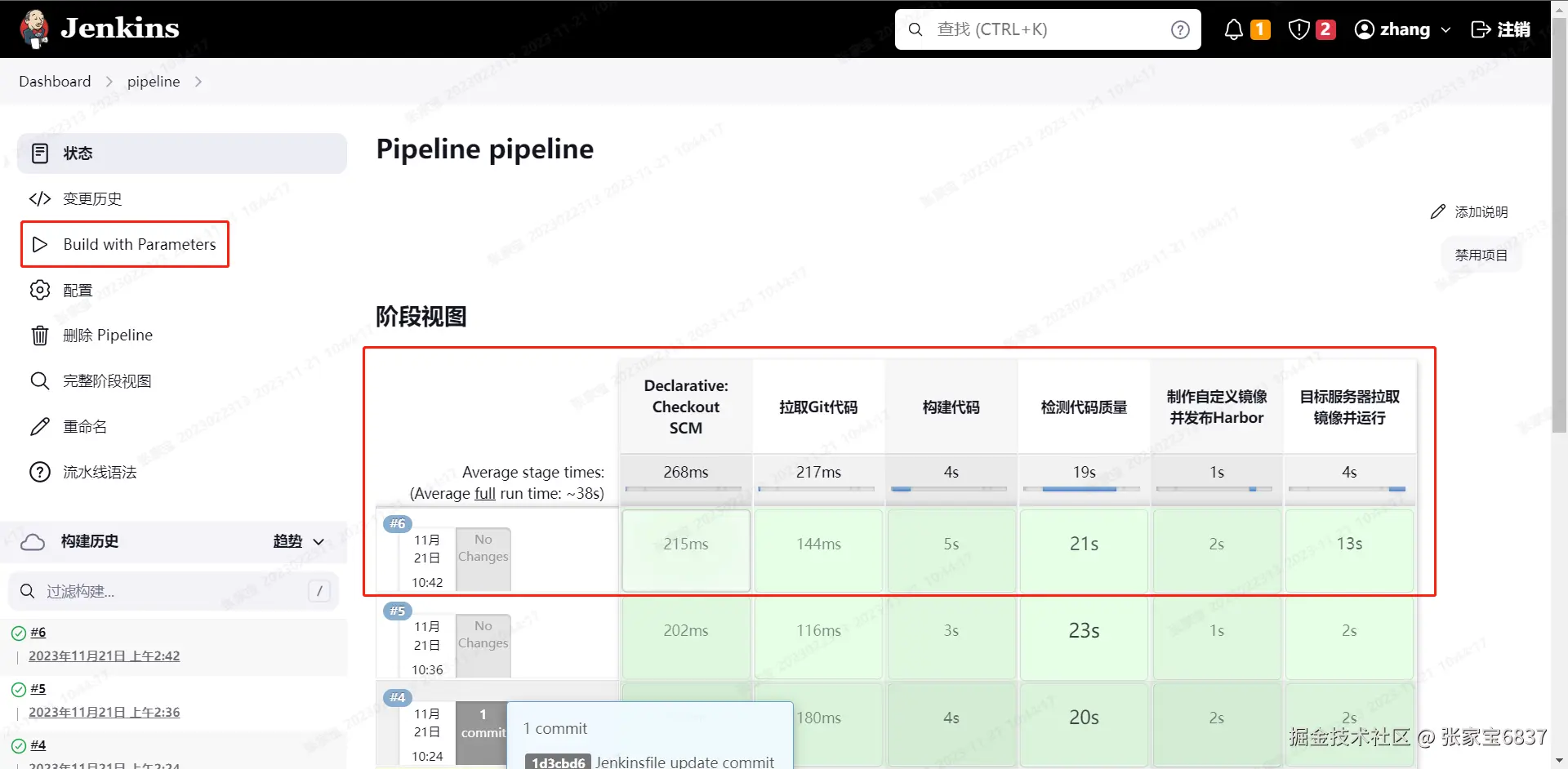Click #4 检测代码质量 20s cell
The image size is (1568, 769).
pos(1084,724)
